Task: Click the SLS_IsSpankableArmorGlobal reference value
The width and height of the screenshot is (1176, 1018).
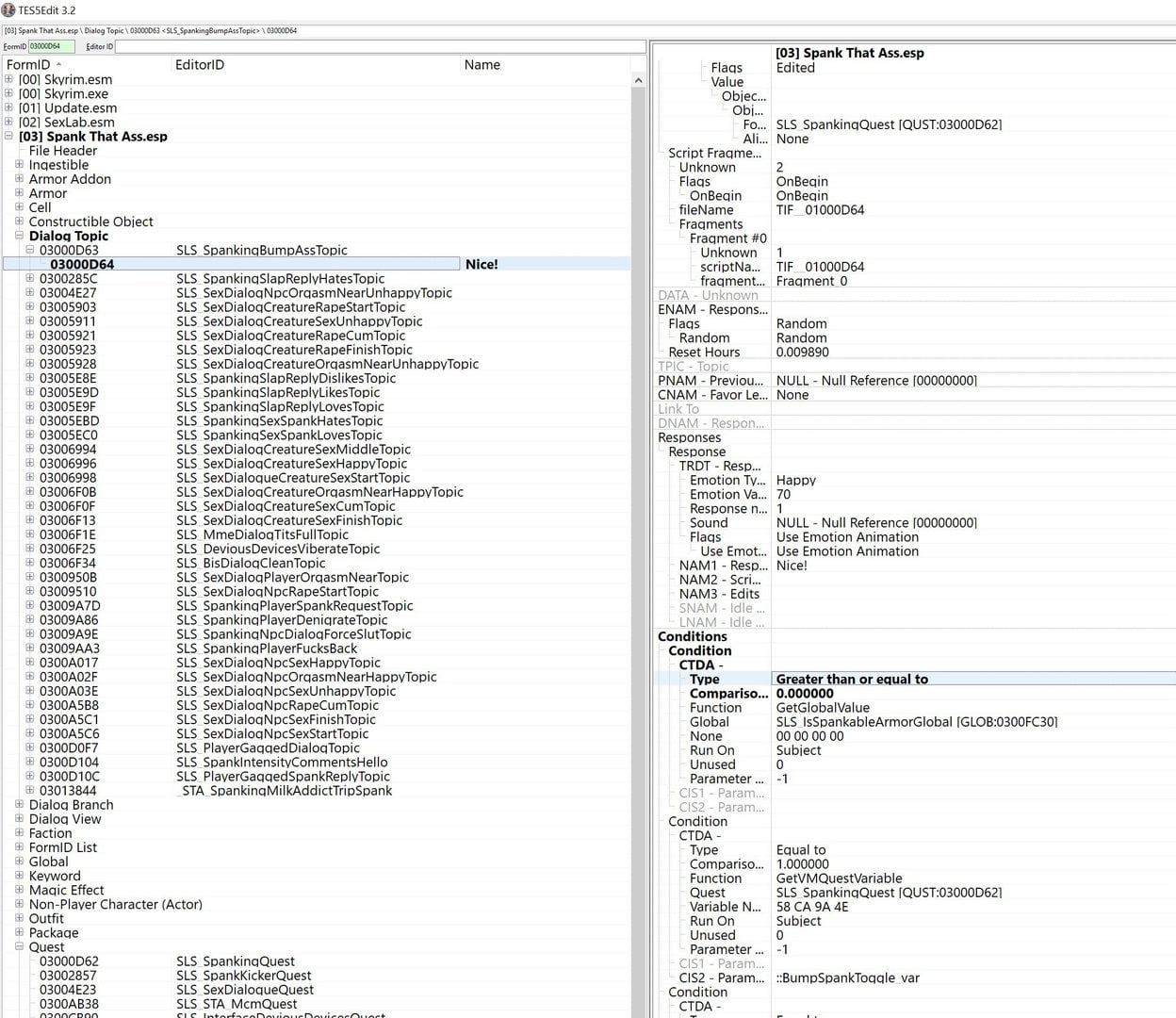Action: [x=917, y=722]
